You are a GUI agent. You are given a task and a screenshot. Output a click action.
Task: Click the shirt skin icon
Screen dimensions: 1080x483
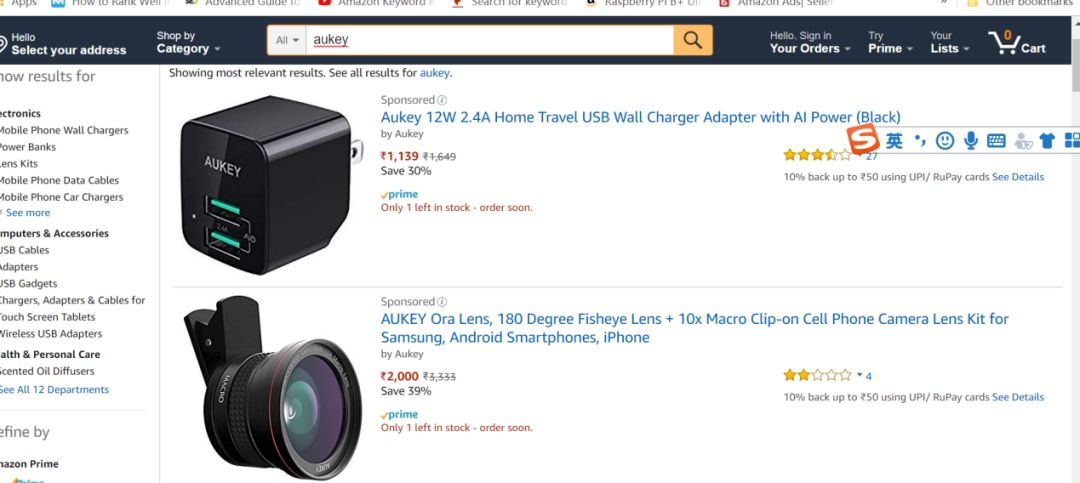pos(1047,141)
